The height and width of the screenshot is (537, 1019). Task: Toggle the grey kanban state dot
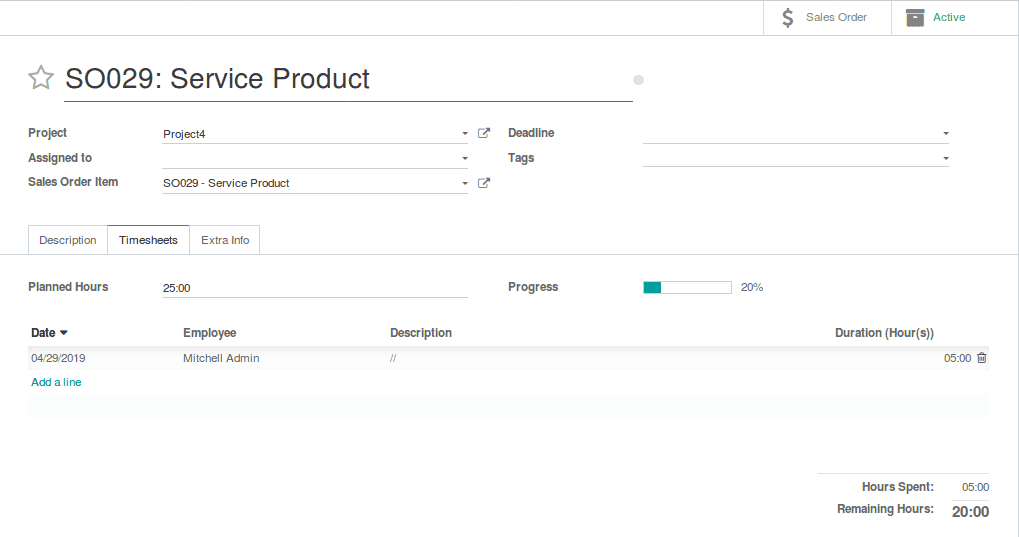(x=638, y=80)
